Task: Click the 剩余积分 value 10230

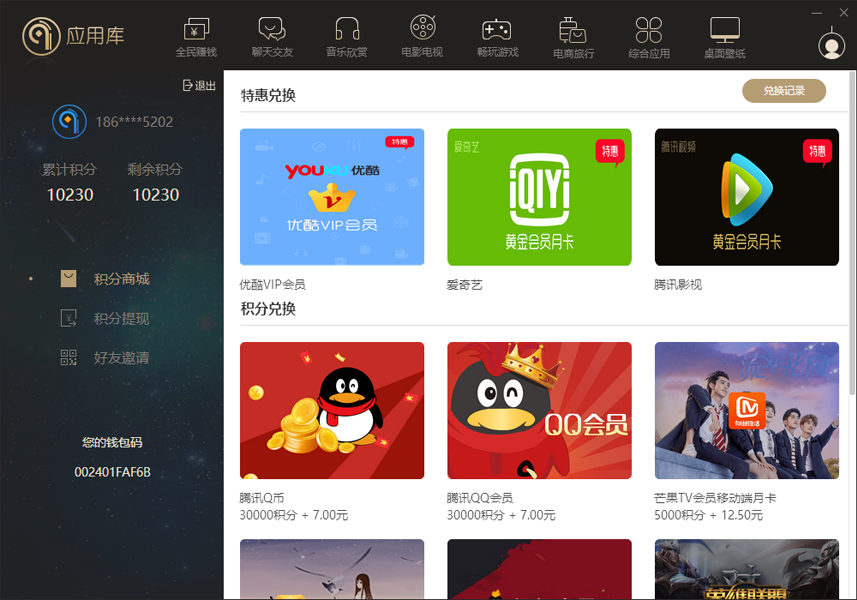Action: 156,195
